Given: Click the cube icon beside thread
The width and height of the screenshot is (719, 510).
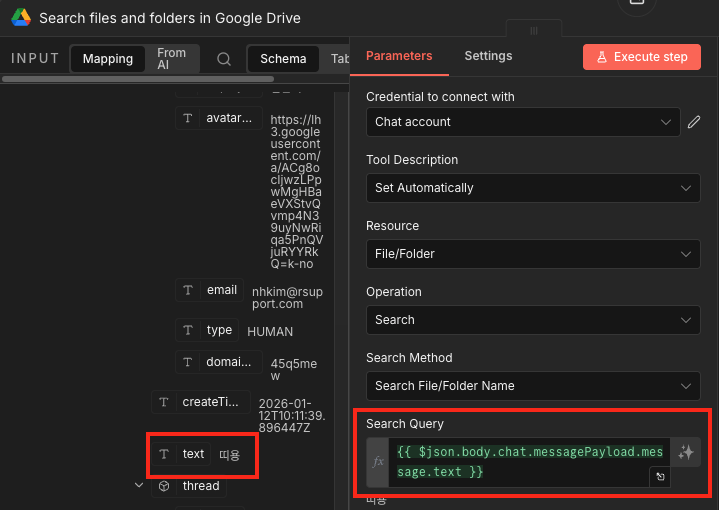Looking at the screenshot, I should click(x=164, y=486).
